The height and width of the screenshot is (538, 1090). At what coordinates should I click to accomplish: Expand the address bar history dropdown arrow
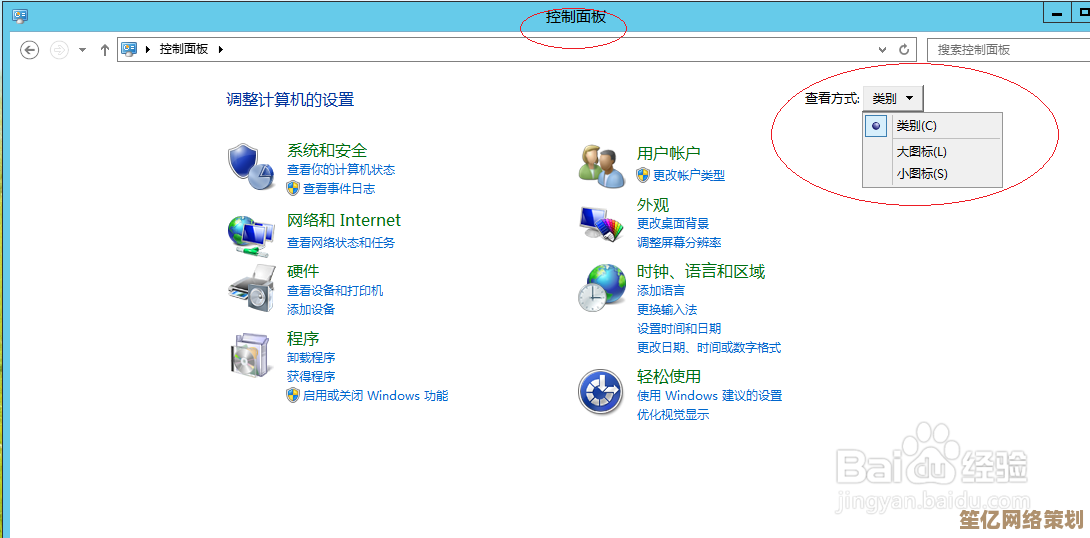point(882,49)
